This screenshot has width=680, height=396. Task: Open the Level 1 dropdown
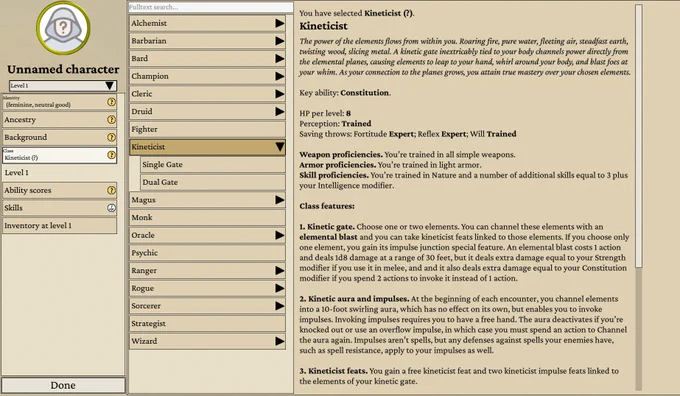pyautogui.click(x=63, y=85)
